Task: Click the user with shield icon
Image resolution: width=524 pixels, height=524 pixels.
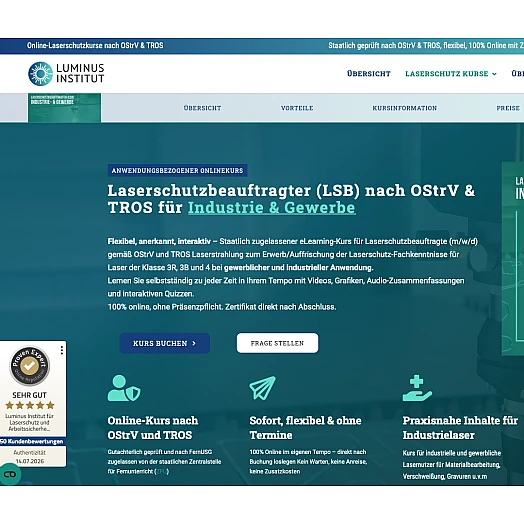Action: pyautogui.click(x=124, y=388)
